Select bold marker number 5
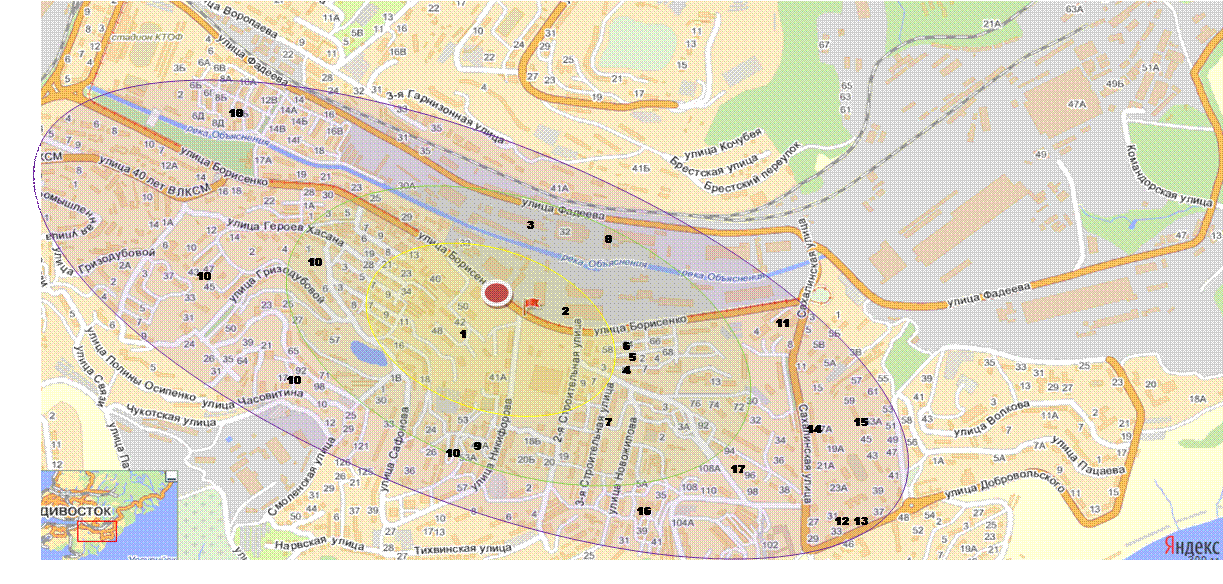 (x=632, y=356)
